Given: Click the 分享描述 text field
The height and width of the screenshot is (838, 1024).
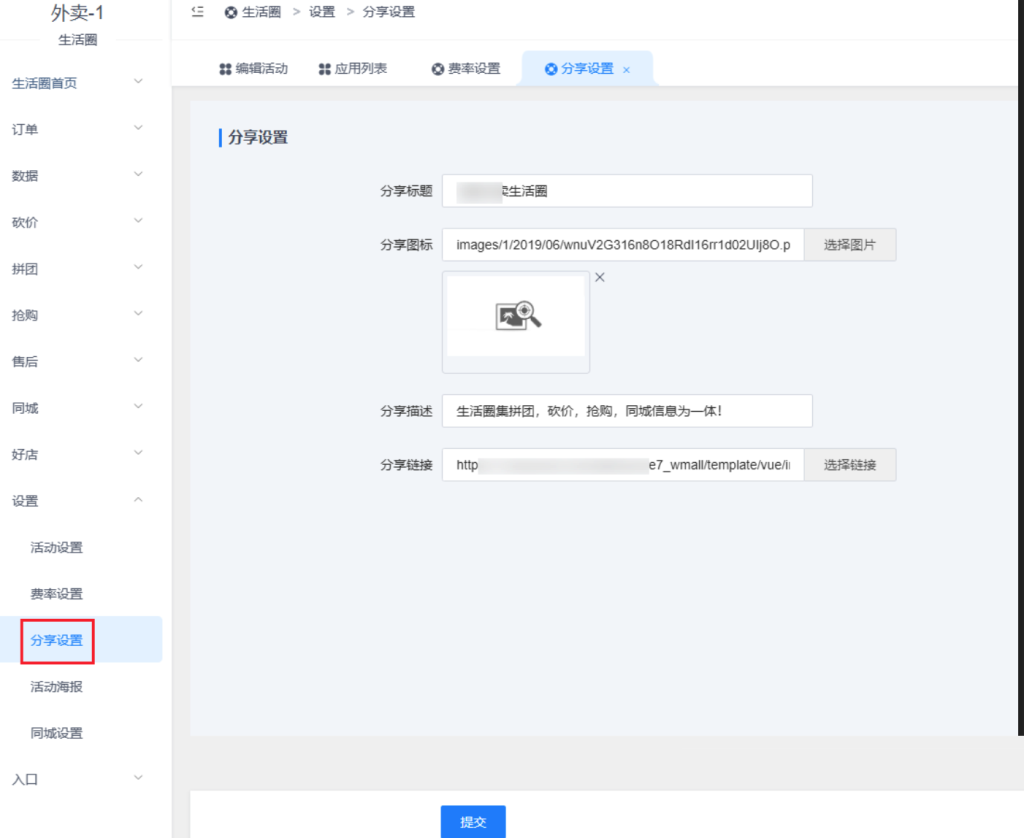Looking at the screenshot, I should (x=627, y=411).
